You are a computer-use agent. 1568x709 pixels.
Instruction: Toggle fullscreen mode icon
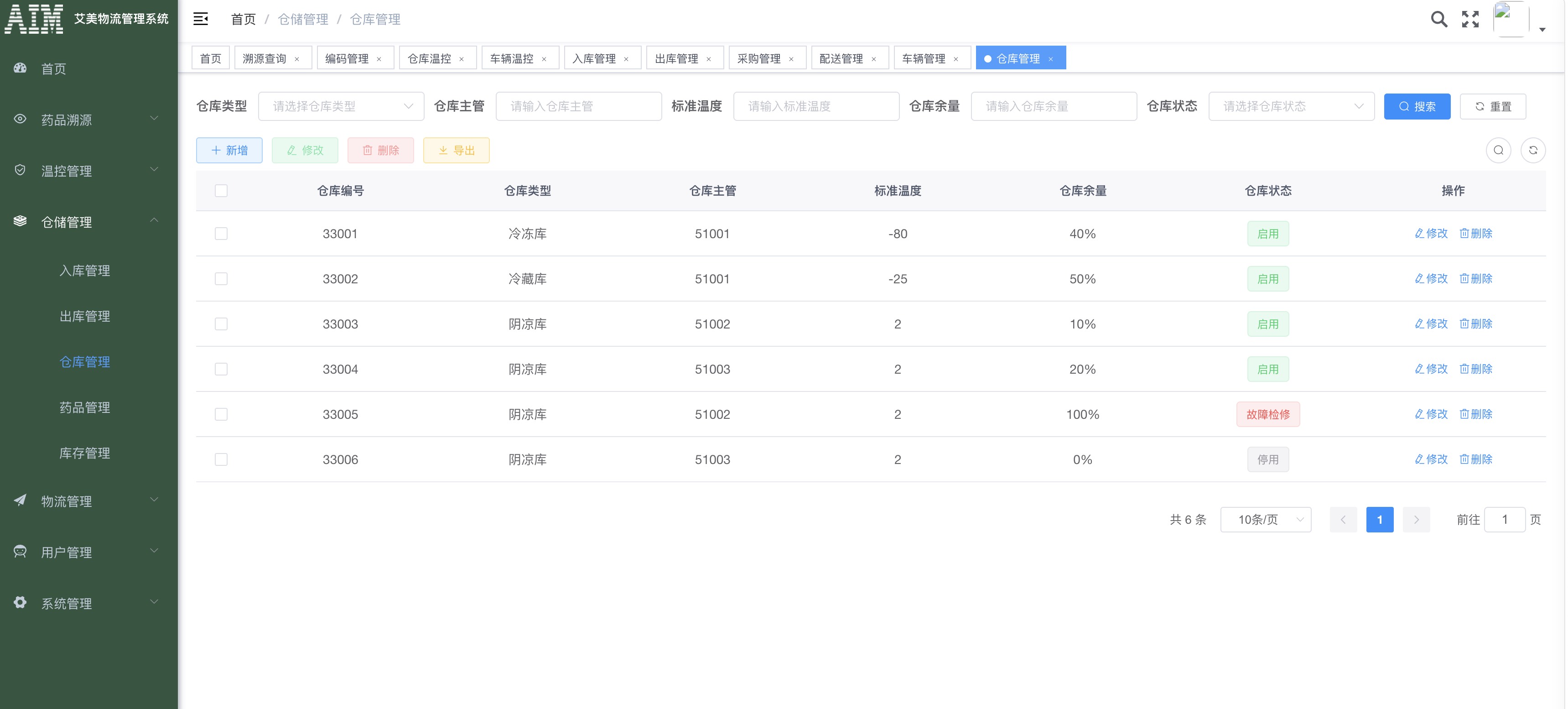[x=1470, y=19]
